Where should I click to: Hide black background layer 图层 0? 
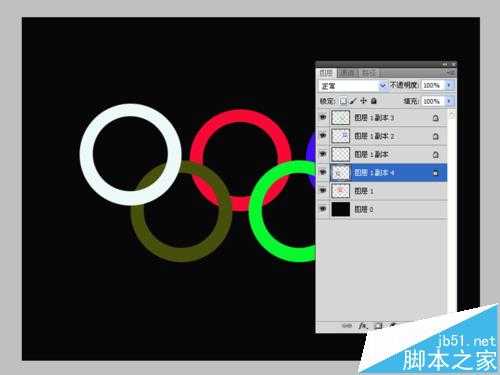pos(323,209)
